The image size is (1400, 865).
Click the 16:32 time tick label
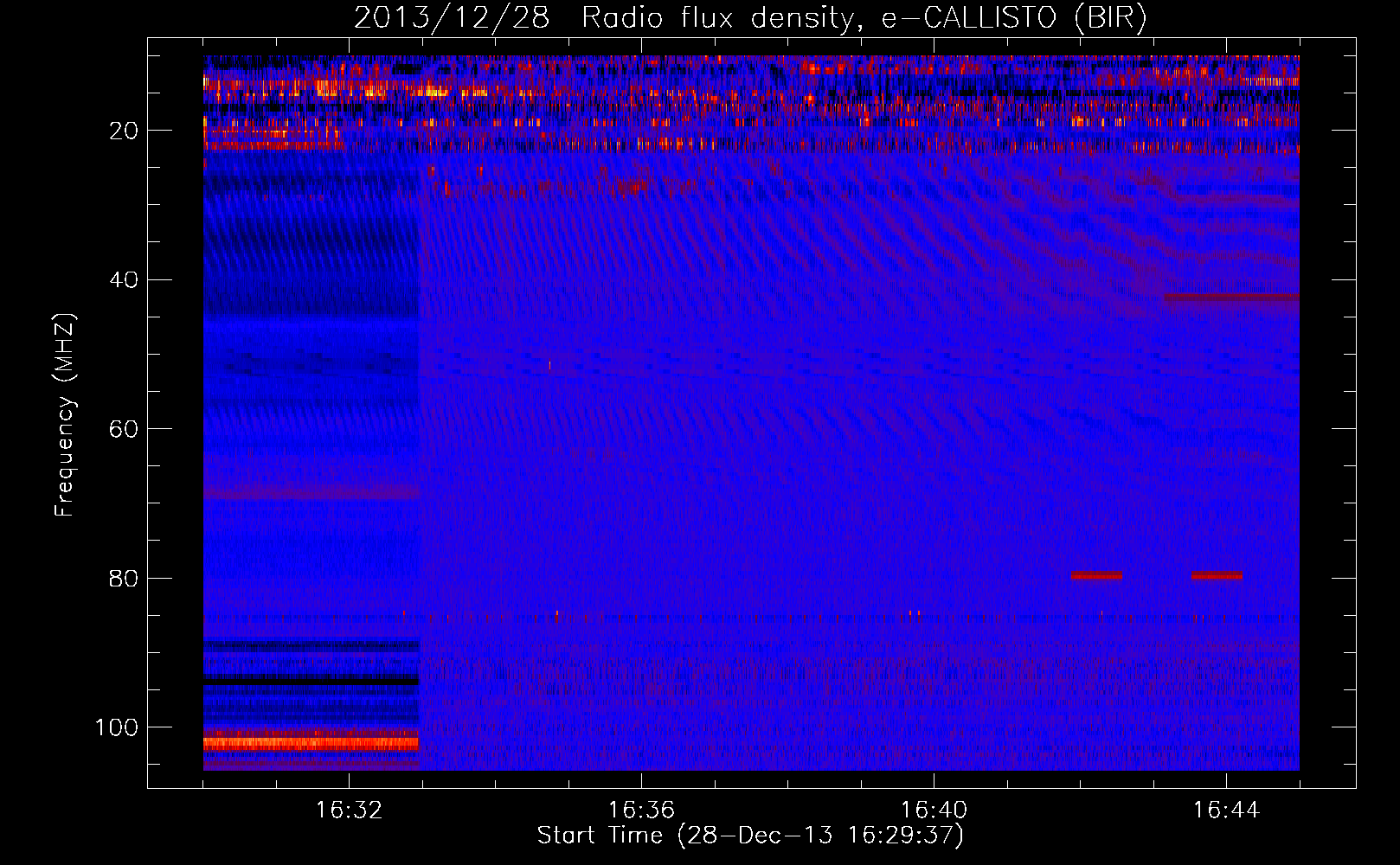(x=349, y=811)
